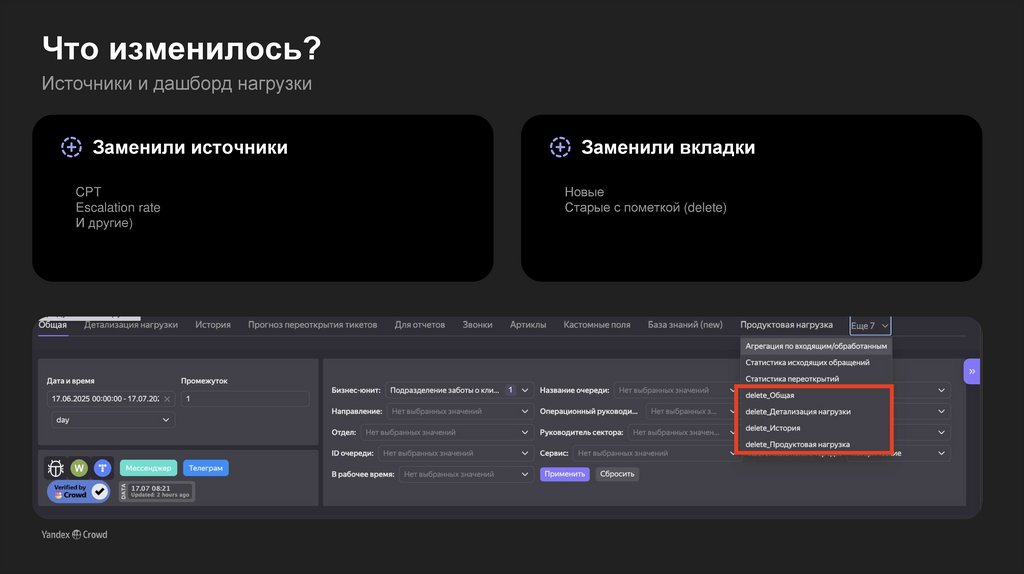
Task: Click the Мессенджер button
Action: pos(148,468)
